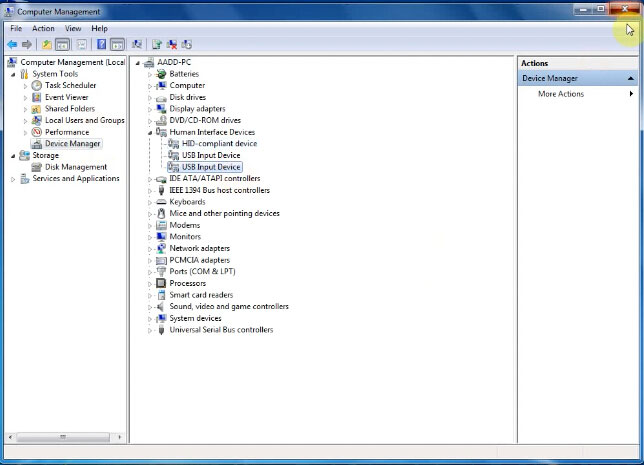Screen dimensions: 644x465
Task: Select Smart card readers category
Action: (201, 295)
